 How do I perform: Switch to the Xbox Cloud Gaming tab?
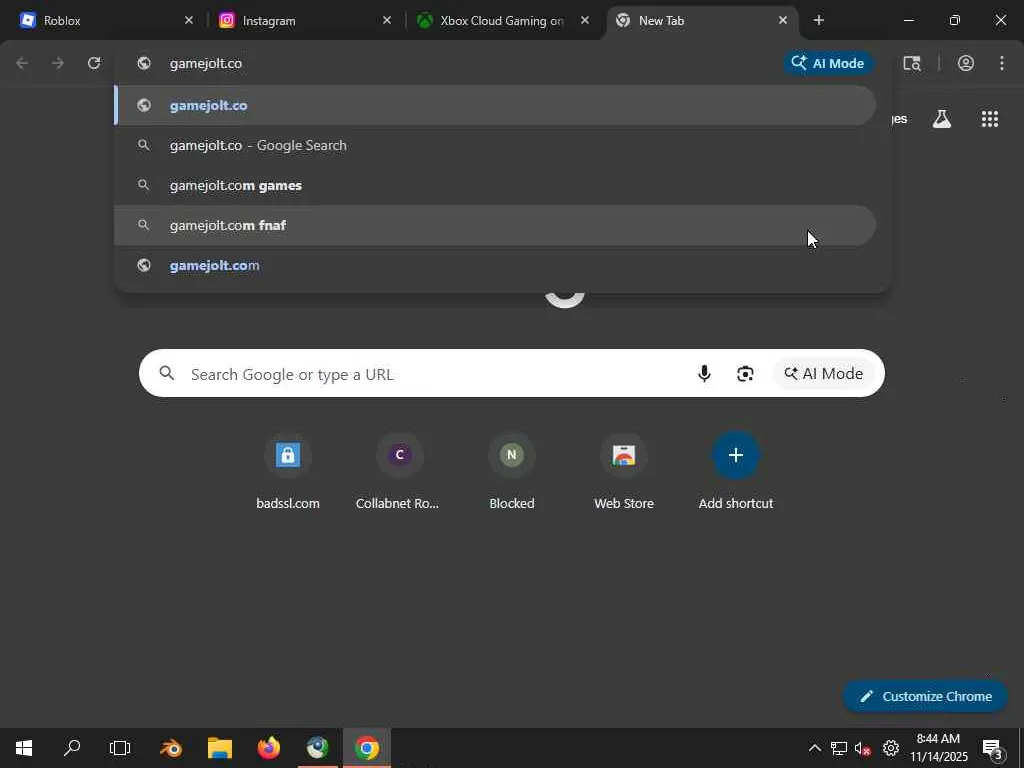tap(503, 20)
